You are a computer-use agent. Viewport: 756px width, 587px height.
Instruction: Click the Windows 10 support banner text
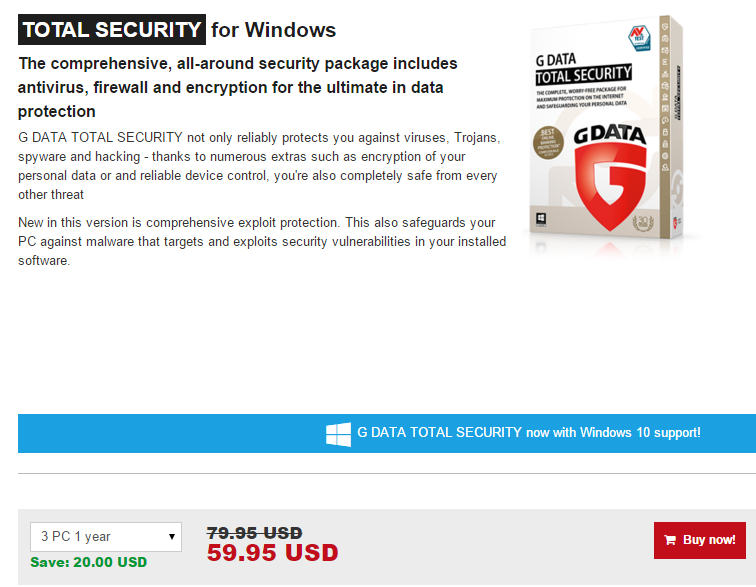coord(528,433)
